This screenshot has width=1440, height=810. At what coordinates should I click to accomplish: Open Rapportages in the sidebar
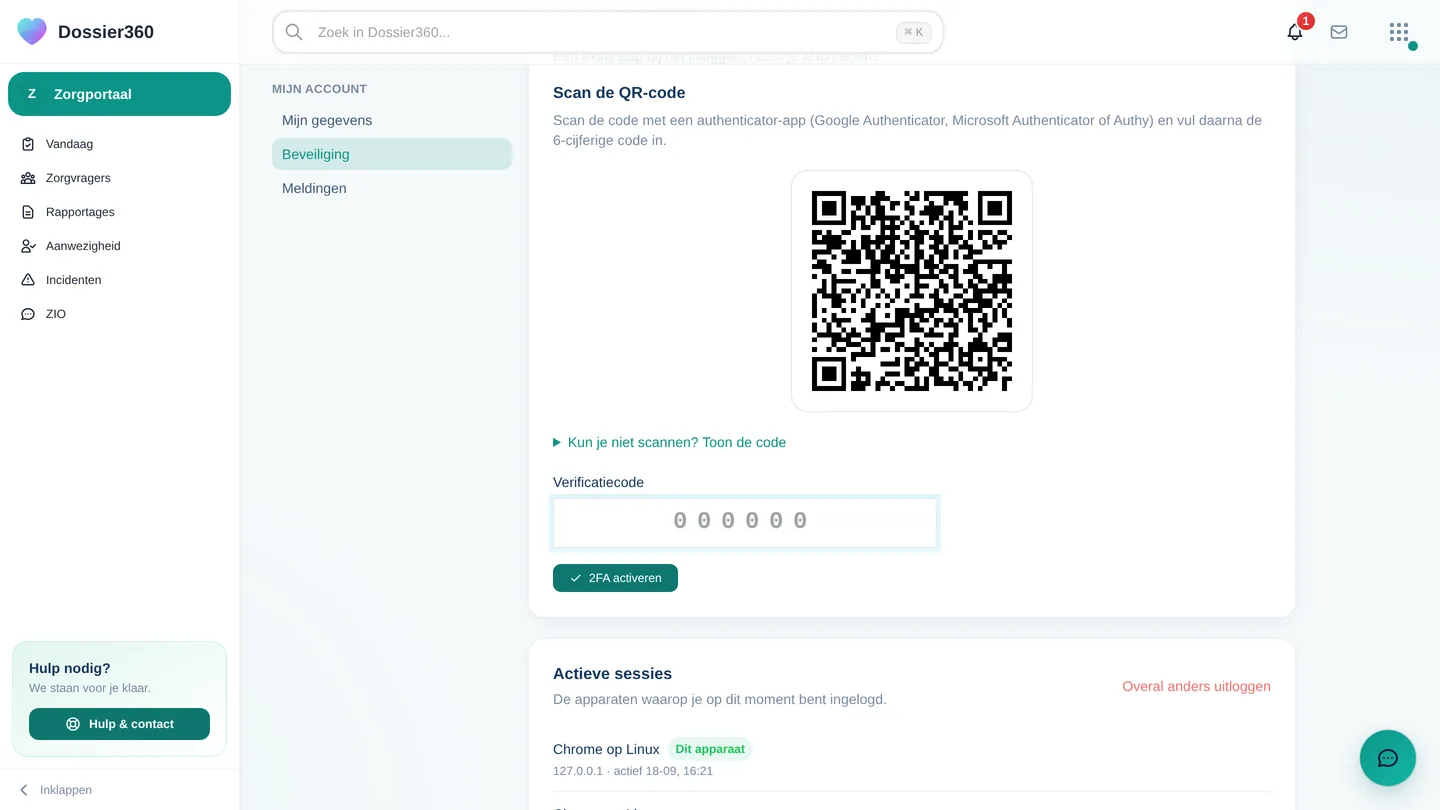[119, 212]
